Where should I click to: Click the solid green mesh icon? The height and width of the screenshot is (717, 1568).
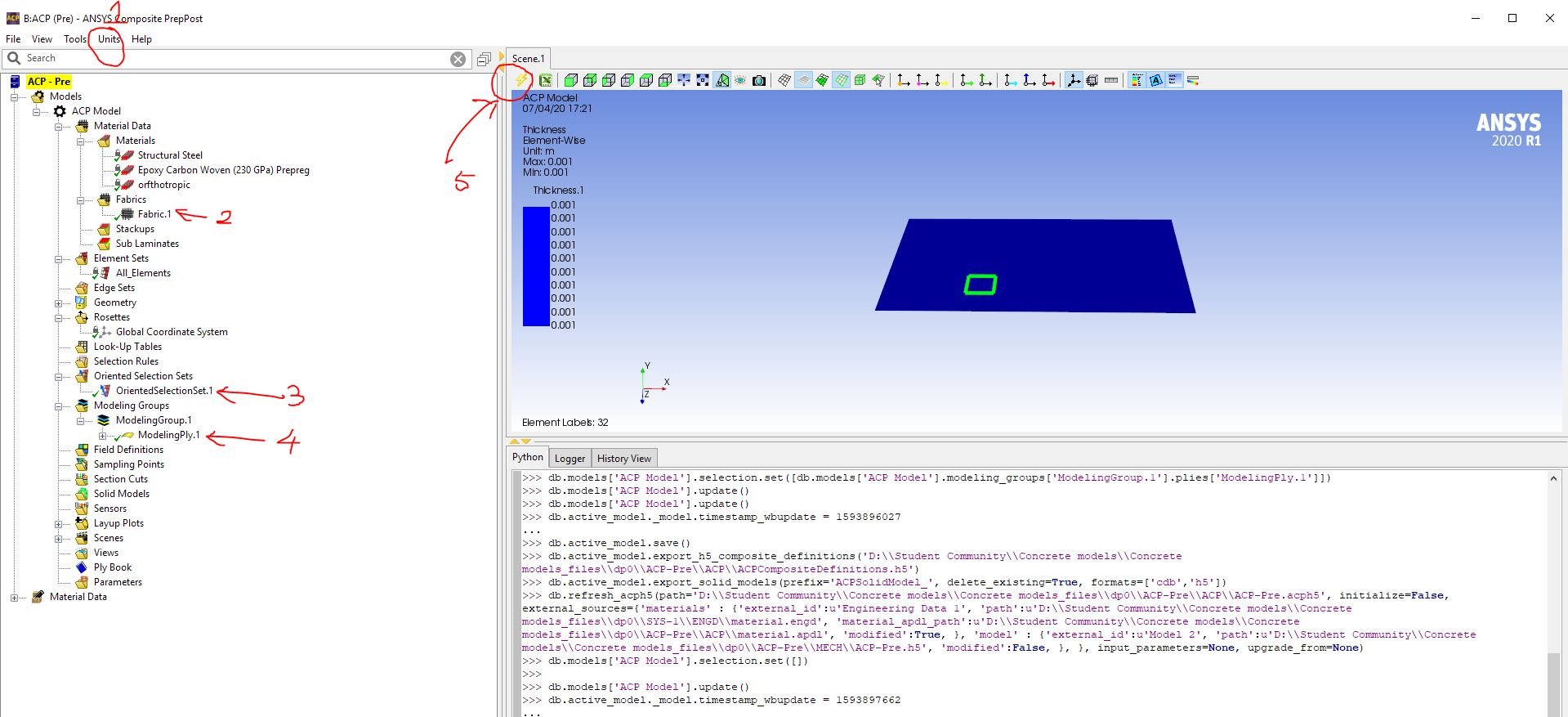coord(823,80)
